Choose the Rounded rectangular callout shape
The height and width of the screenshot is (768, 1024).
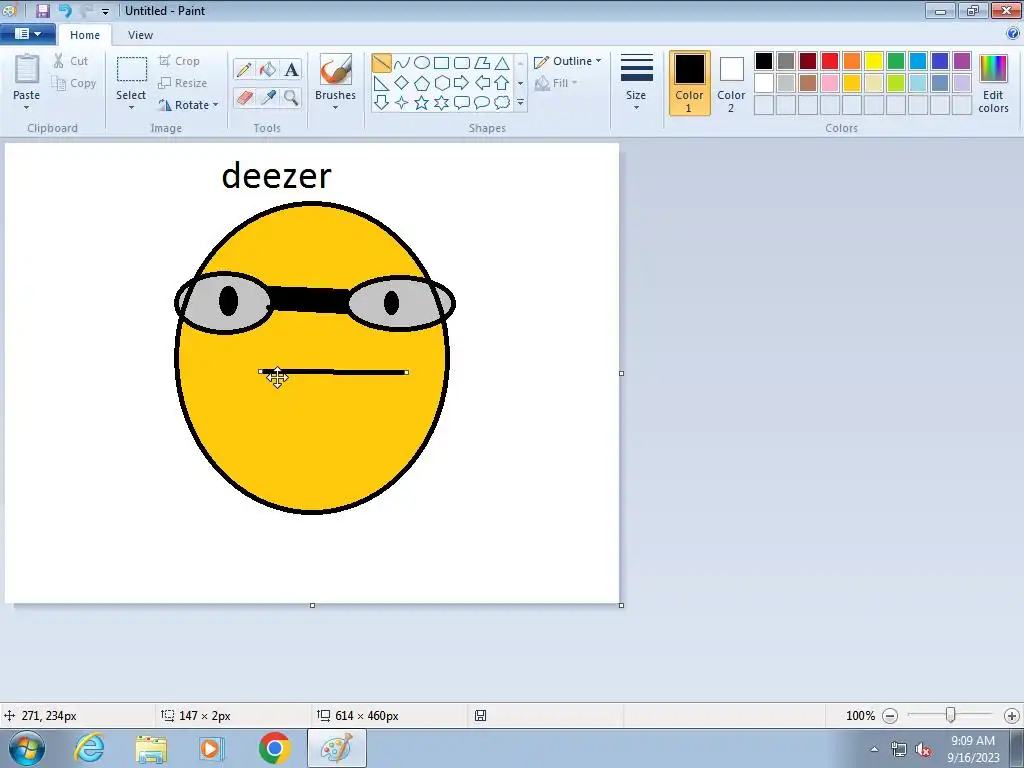click(x=462, y=103)
